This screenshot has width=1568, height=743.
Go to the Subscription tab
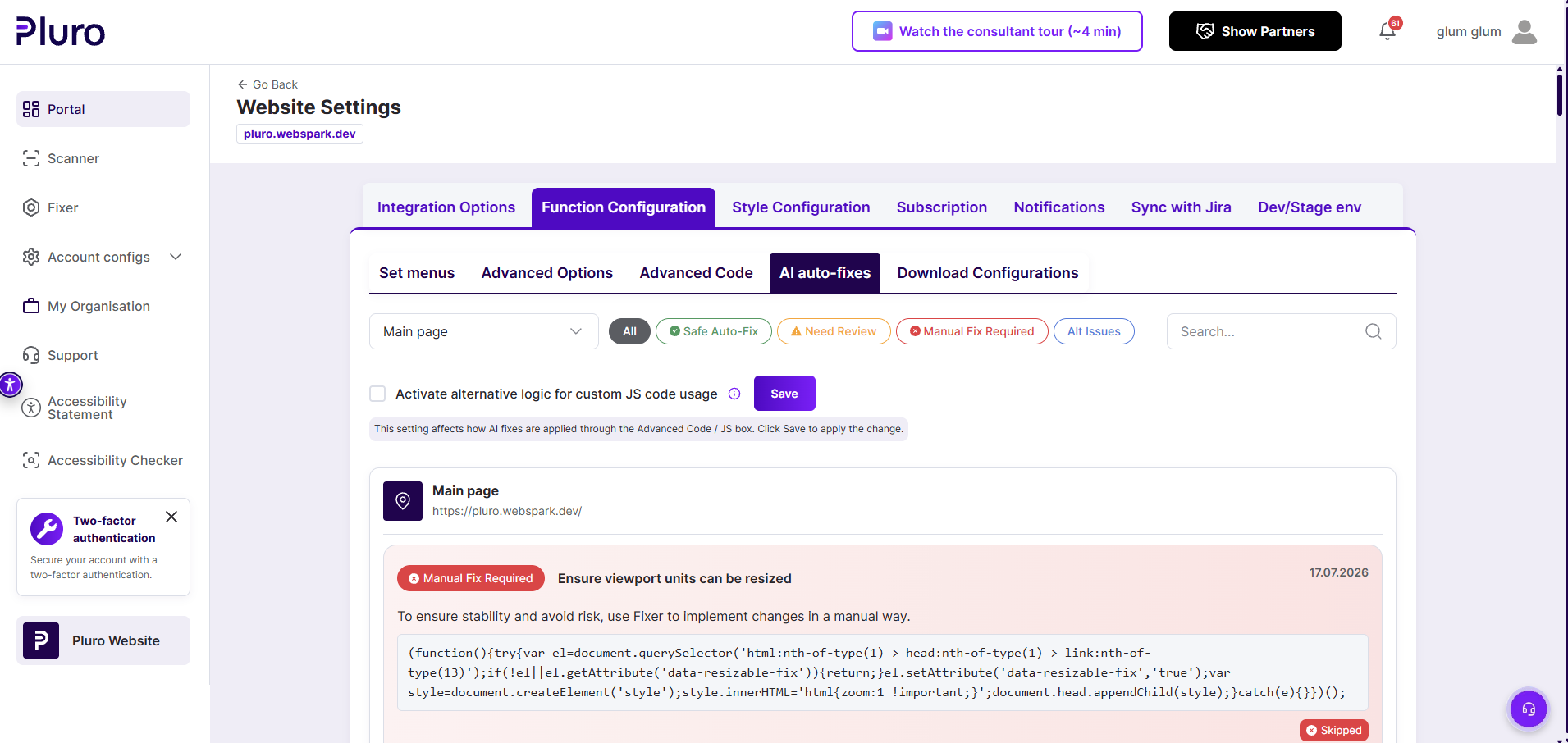pyautogui.click(x=942, y=207)
